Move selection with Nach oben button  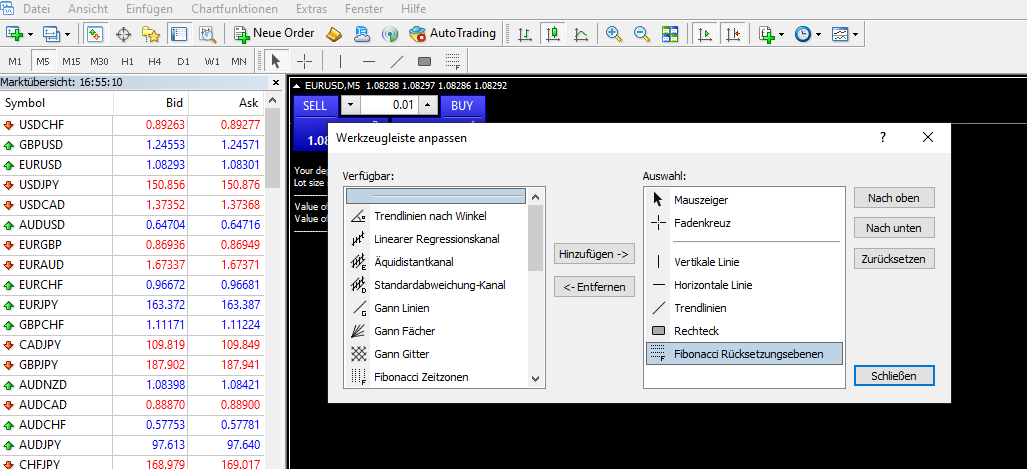pos(894,198)
